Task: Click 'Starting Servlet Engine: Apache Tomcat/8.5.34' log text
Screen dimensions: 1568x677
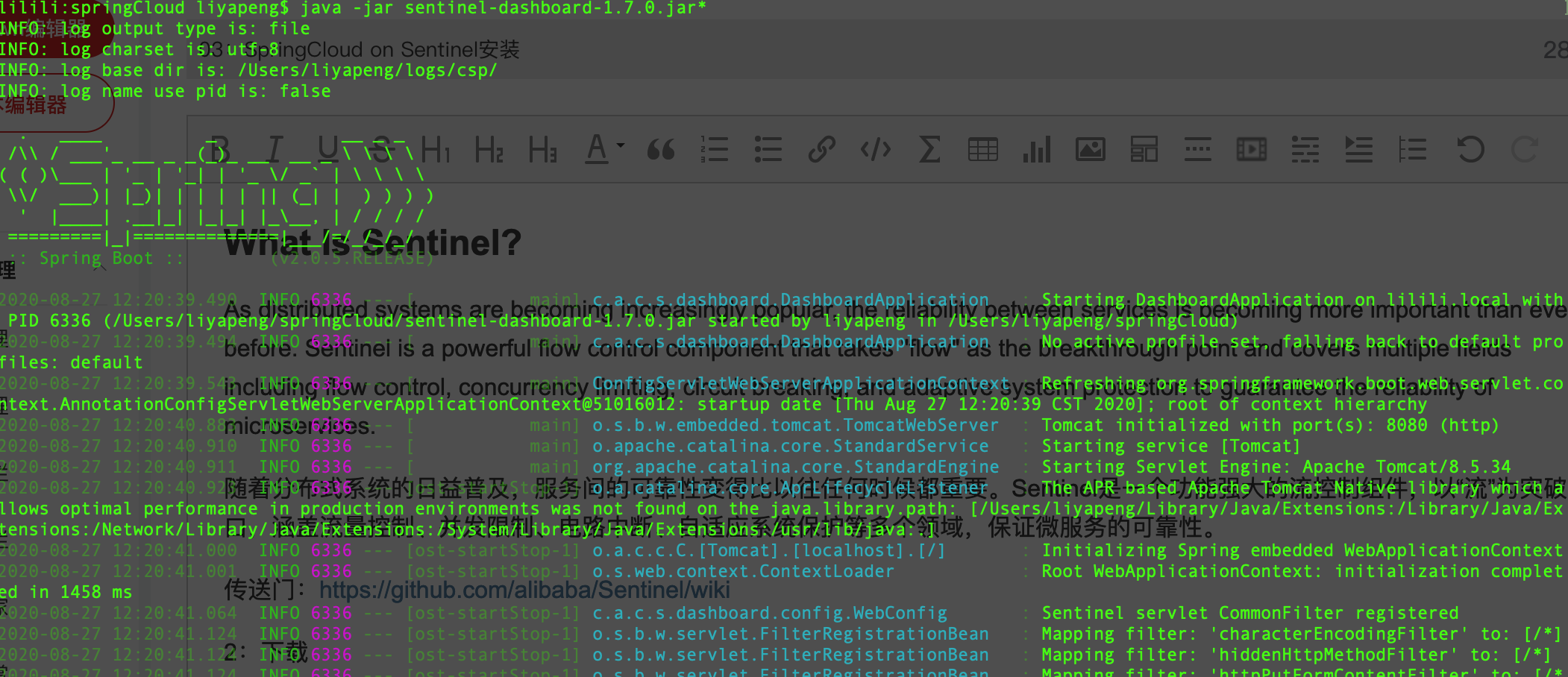Action: click(x=1276, y=467)
